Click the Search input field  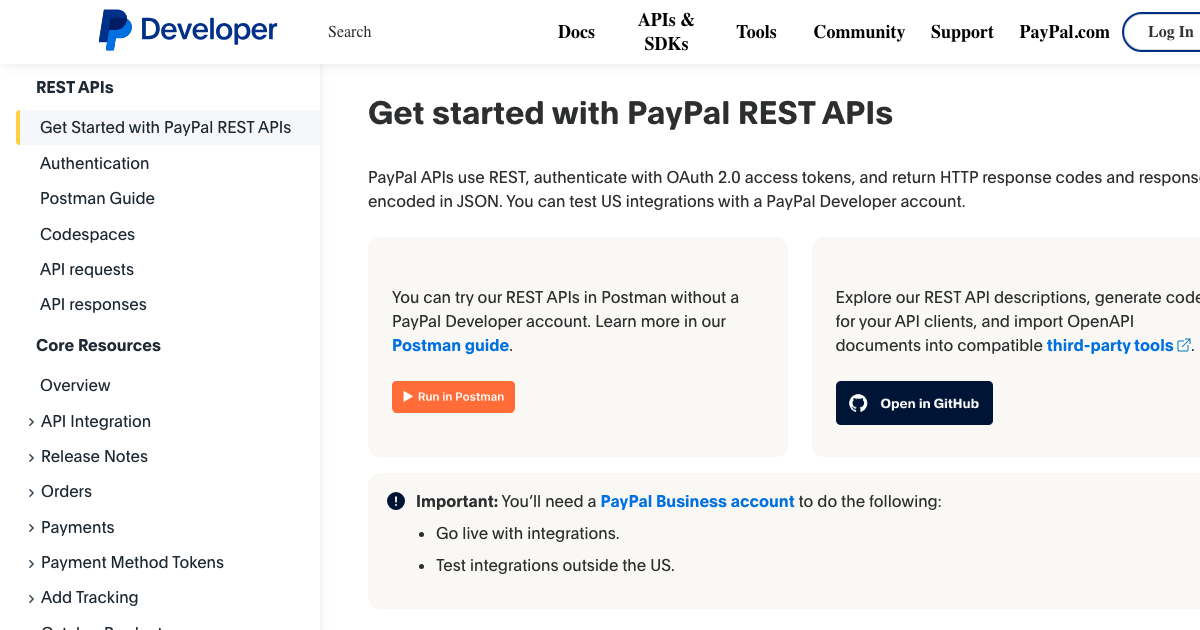tap(350, 31)
